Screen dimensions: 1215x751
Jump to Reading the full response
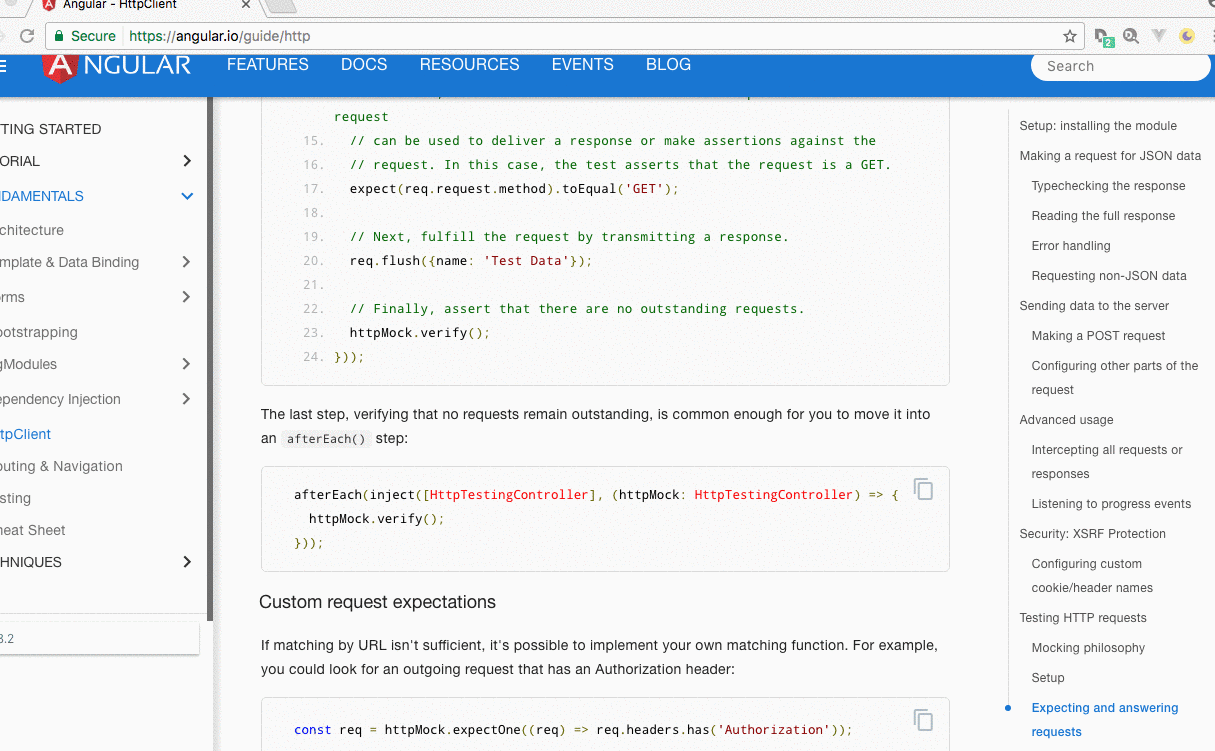coord(1103,216)
